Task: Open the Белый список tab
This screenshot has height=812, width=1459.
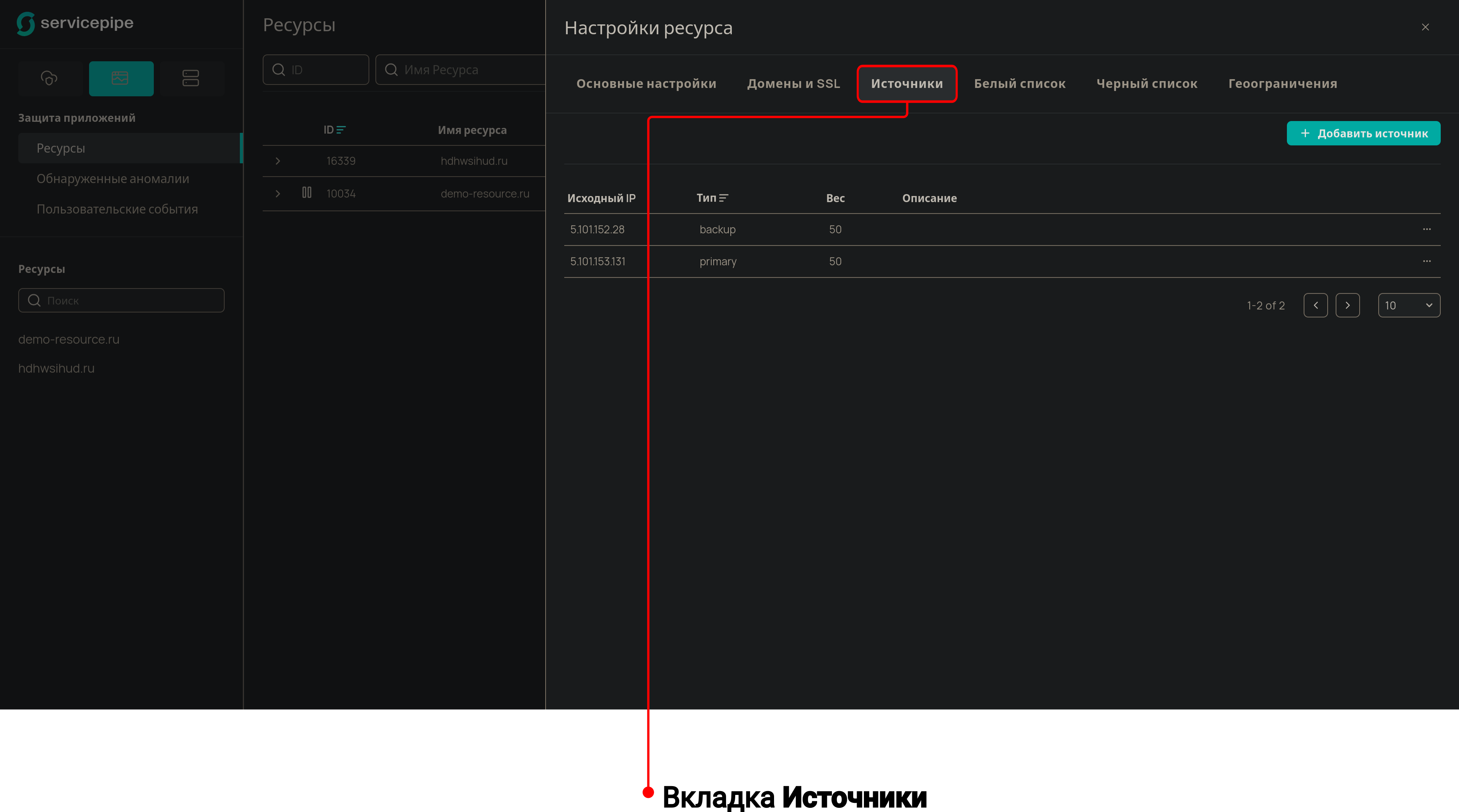Action: [x=1020, y=84]
